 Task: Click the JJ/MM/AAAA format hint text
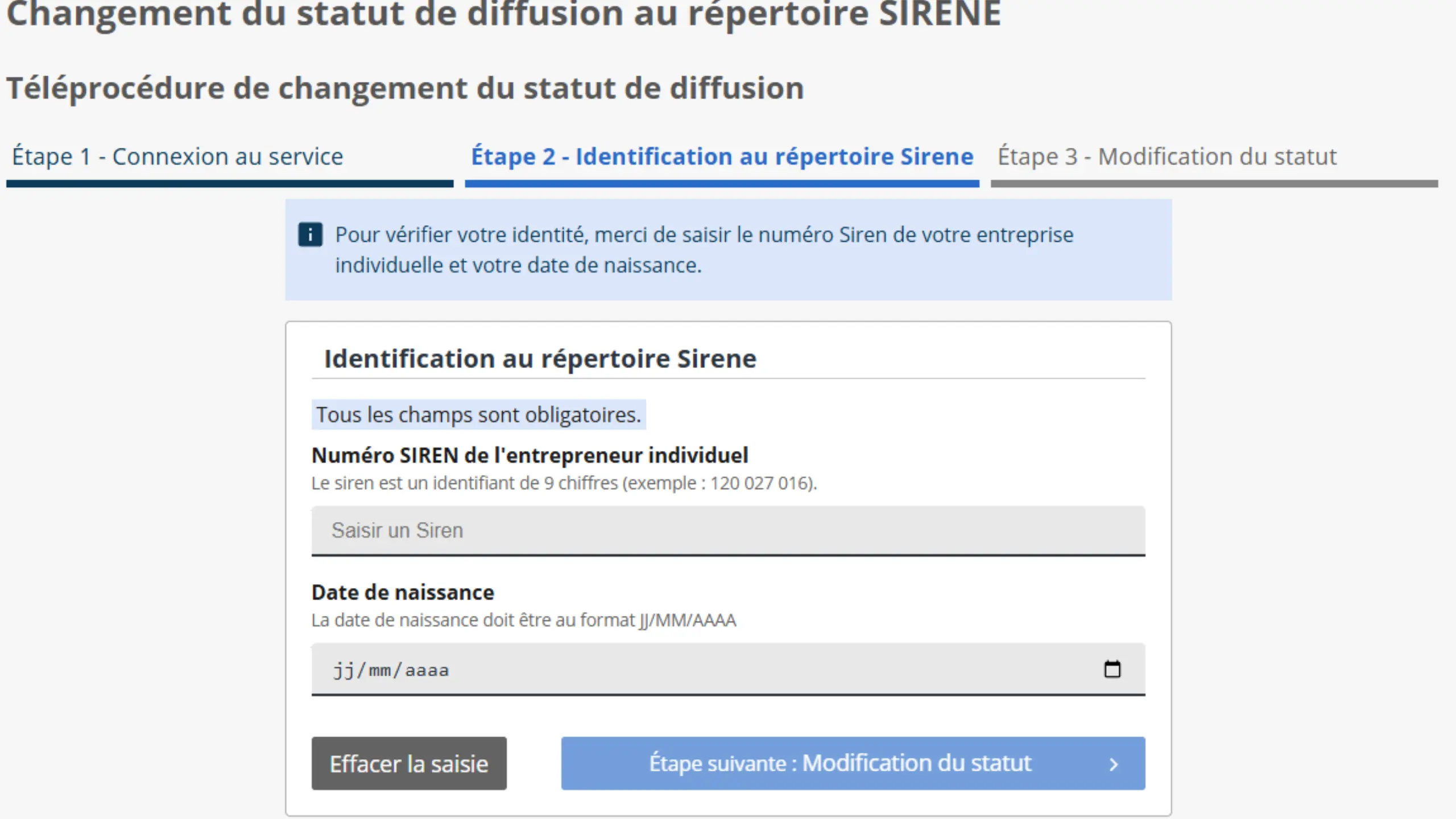click(x=523, y=620)
